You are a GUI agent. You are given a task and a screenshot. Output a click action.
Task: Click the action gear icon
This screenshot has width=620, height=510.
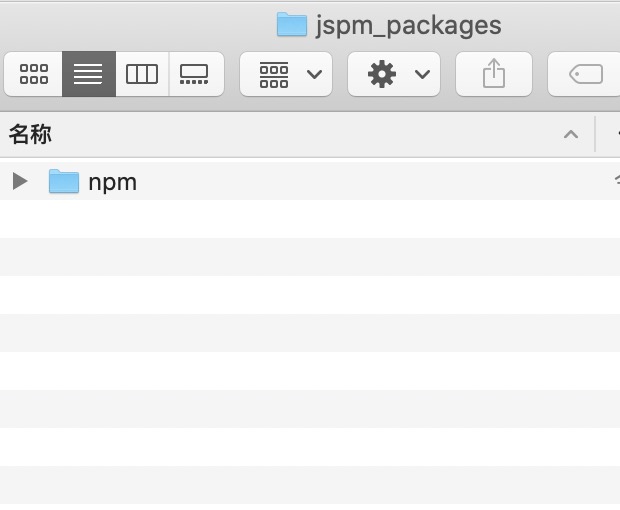(382, 74)
